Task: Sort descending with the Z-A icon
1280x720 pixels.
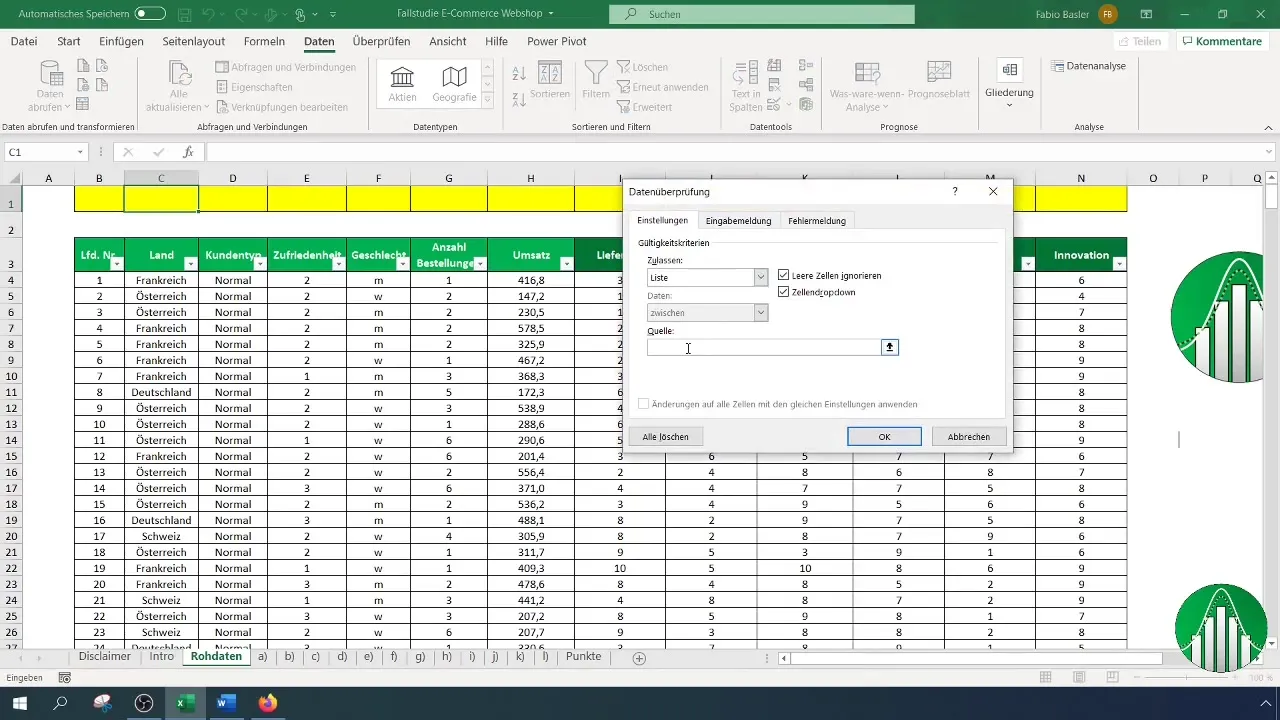Action: [x=520, y=99]
